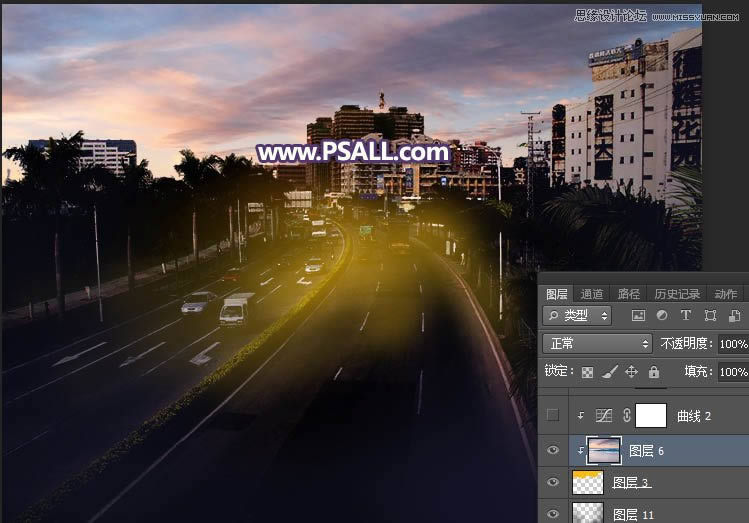Click the type layer filter icon
This screenshot has height=523, width=749.
pyautogui.click(x=686, y=316)
